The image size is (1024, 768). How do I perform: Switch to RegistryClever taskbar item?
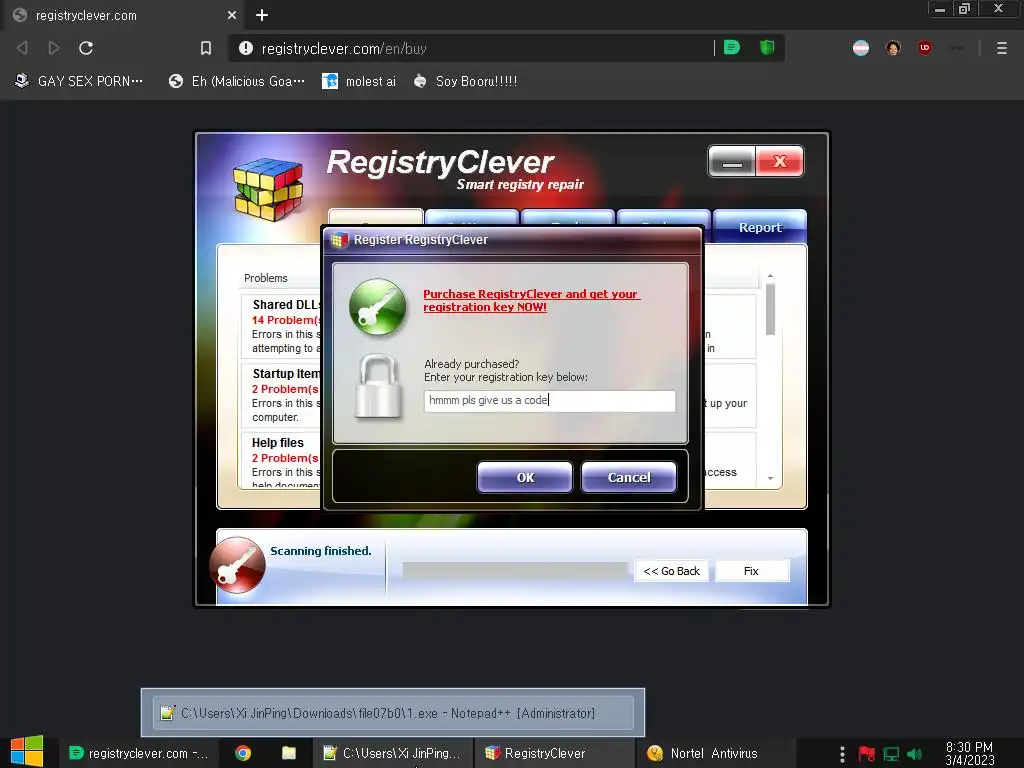[x=554, y=753]
